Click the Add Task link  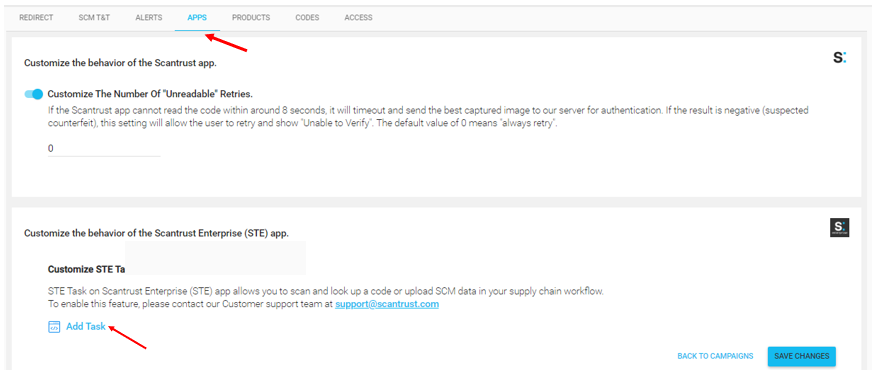click(86, 327)
